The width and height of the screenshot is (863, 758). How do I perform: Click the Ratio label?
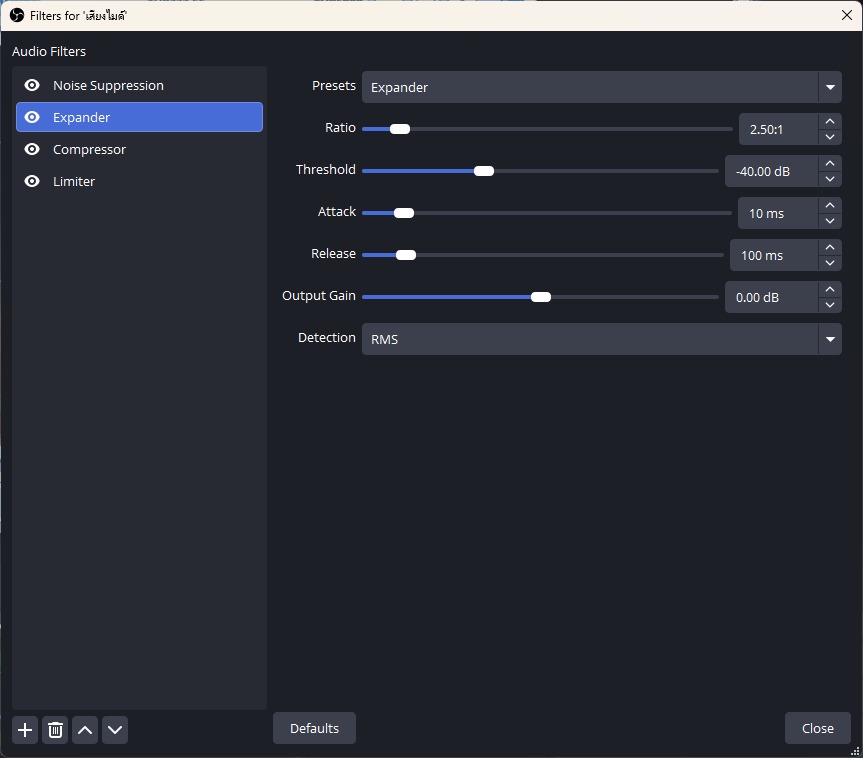pyautogui.click(x=340, y=128)
